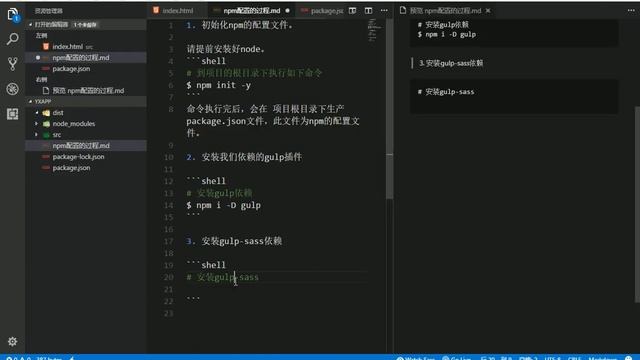
Task: Open the Manage settings gear
Action: pyautogui.click(x=12, y=341)
